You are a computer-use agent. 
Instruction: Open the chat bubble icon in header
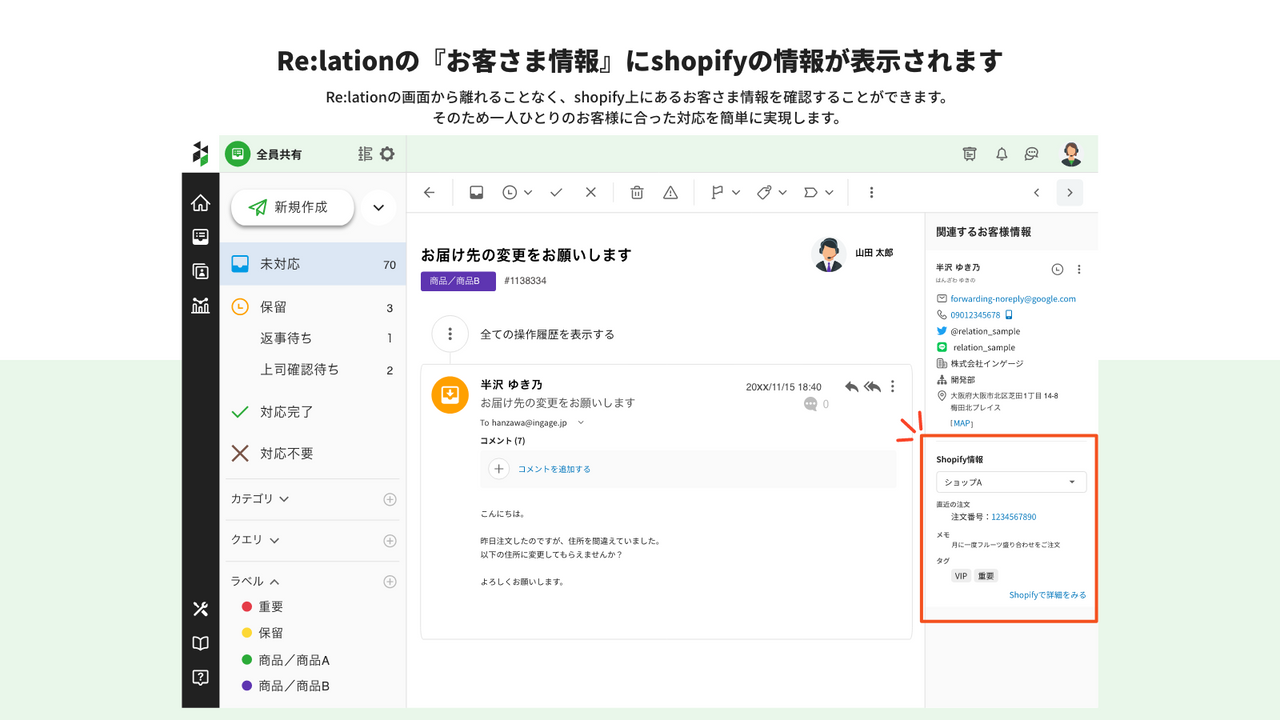click(x=1031, y=154)
